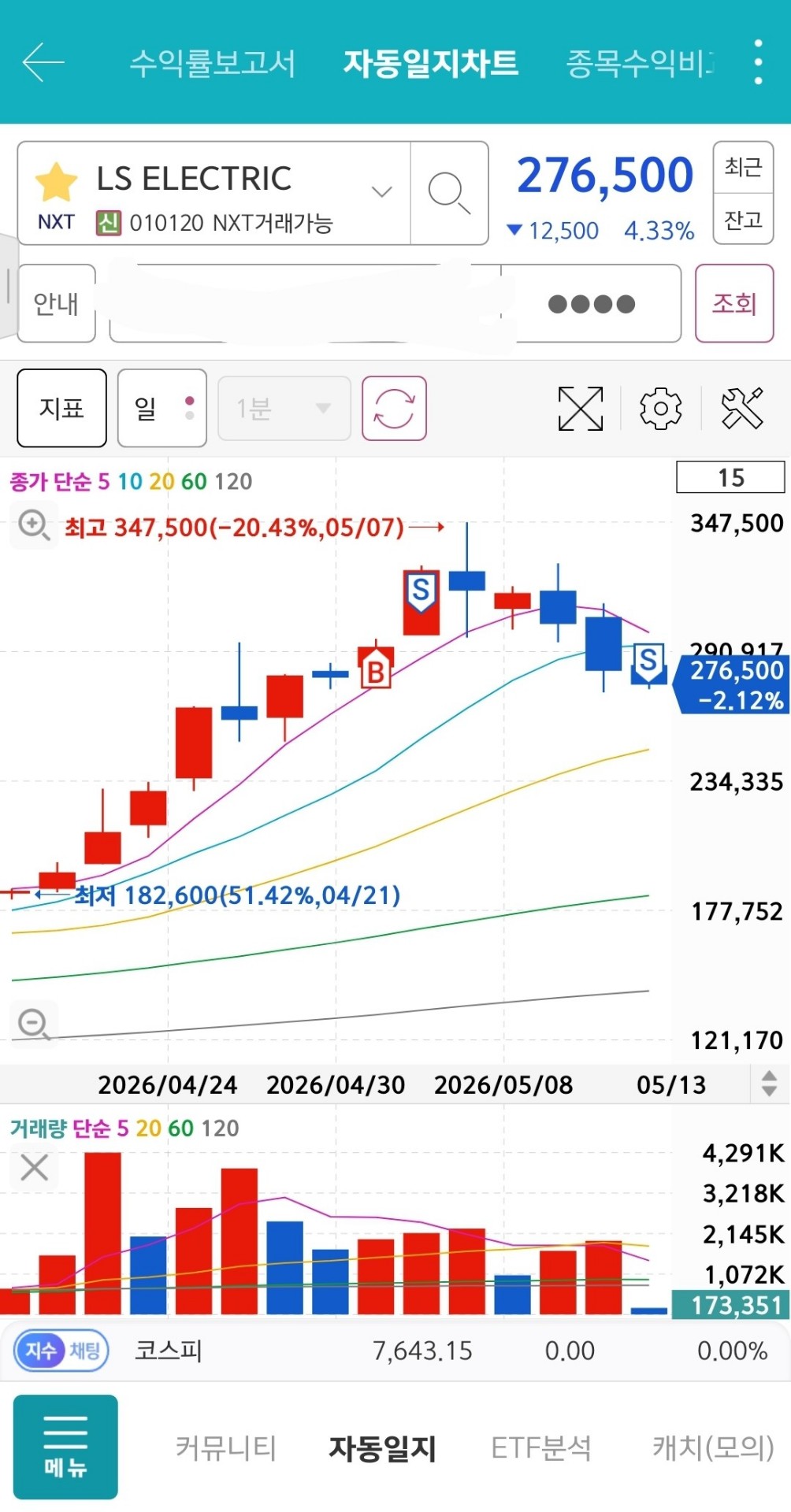
Task: Tap the 4.33% change rate in header
Action: (659, 231)
